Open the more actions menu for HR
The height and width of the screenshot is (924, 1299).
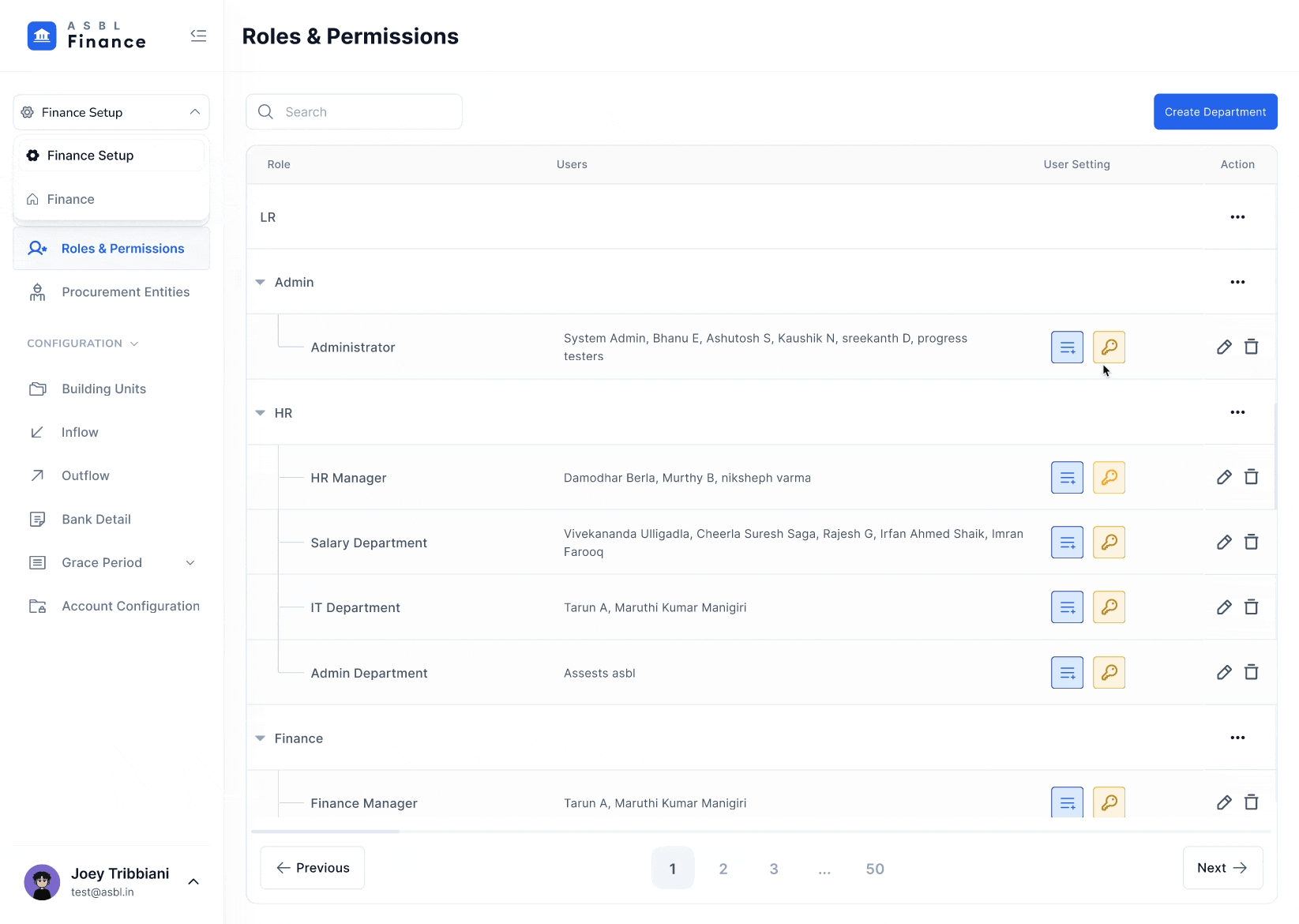pos(1237,412)
